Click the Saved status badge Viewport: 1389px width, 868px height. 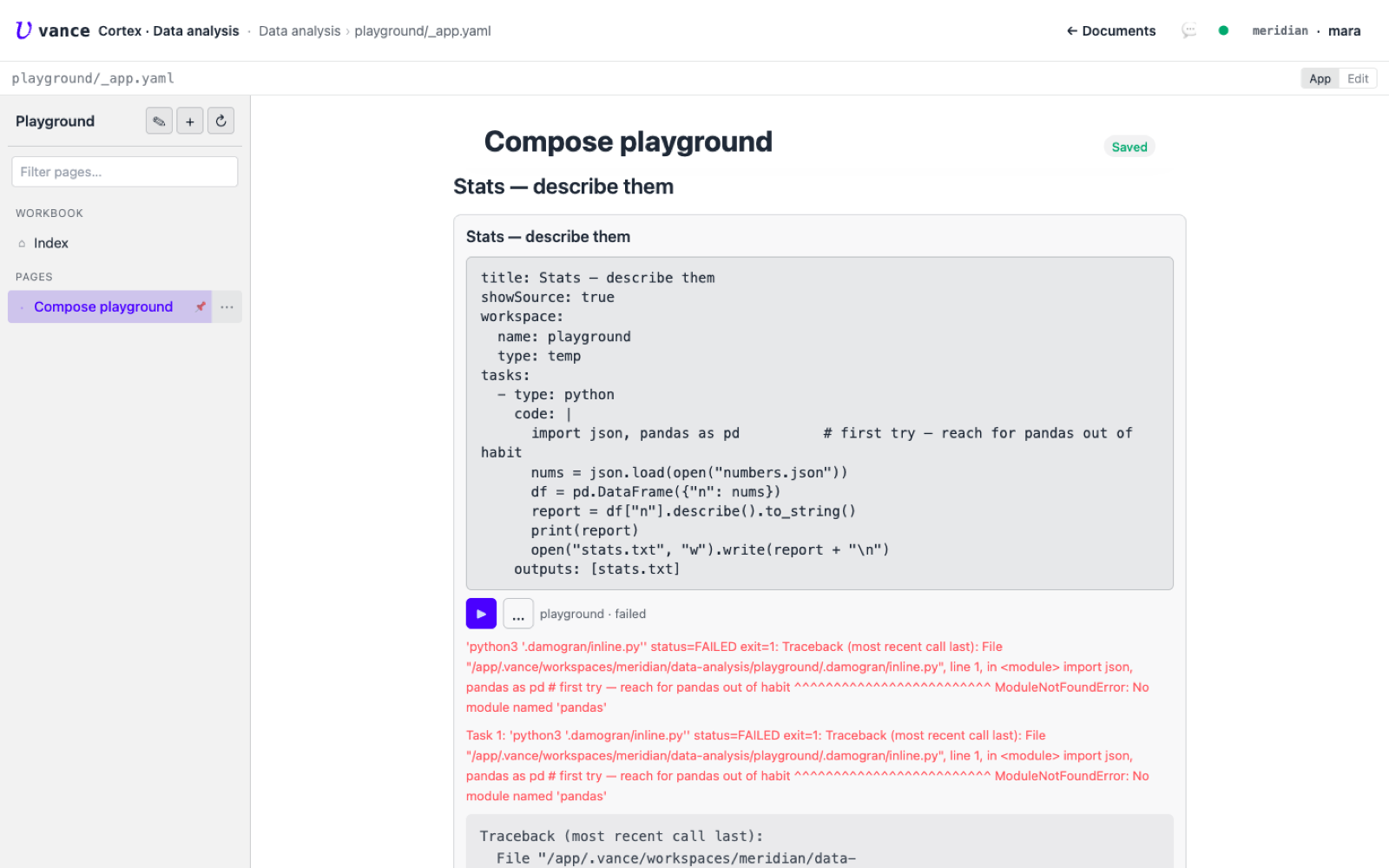click(1129, 147)
